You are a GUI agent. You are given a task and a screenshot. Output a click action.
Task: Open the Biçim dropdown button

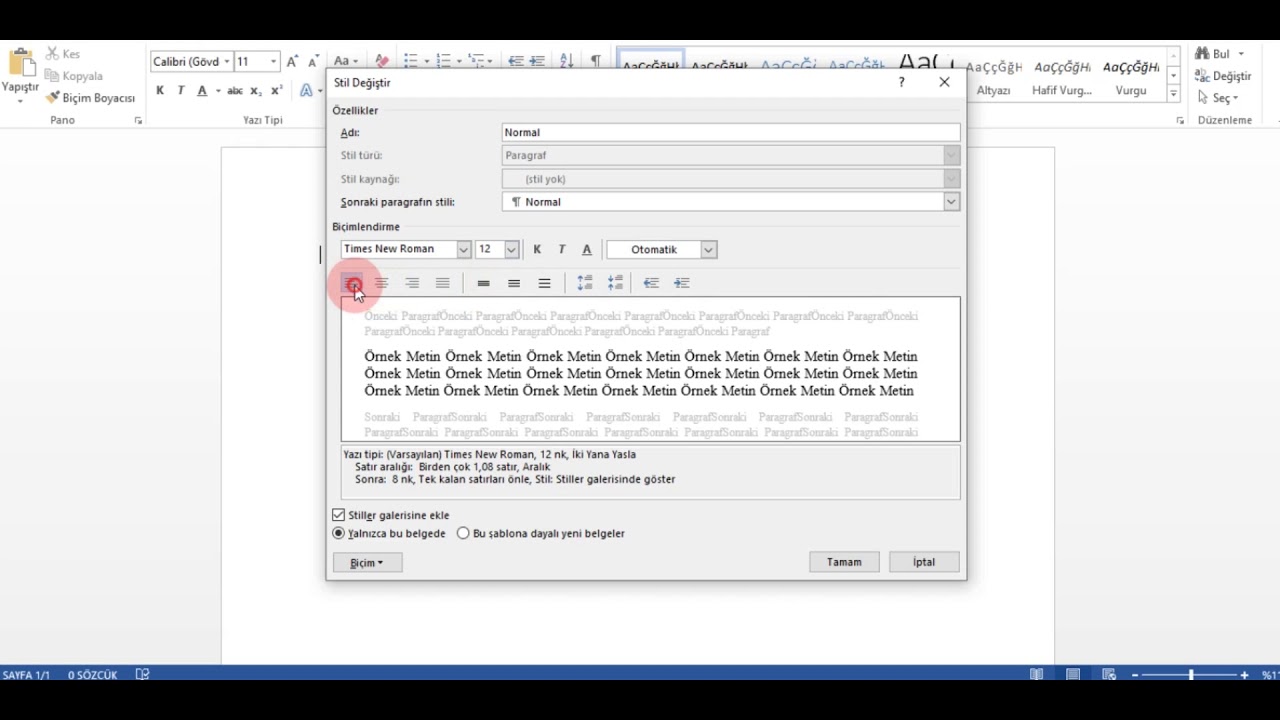[367, 563]
